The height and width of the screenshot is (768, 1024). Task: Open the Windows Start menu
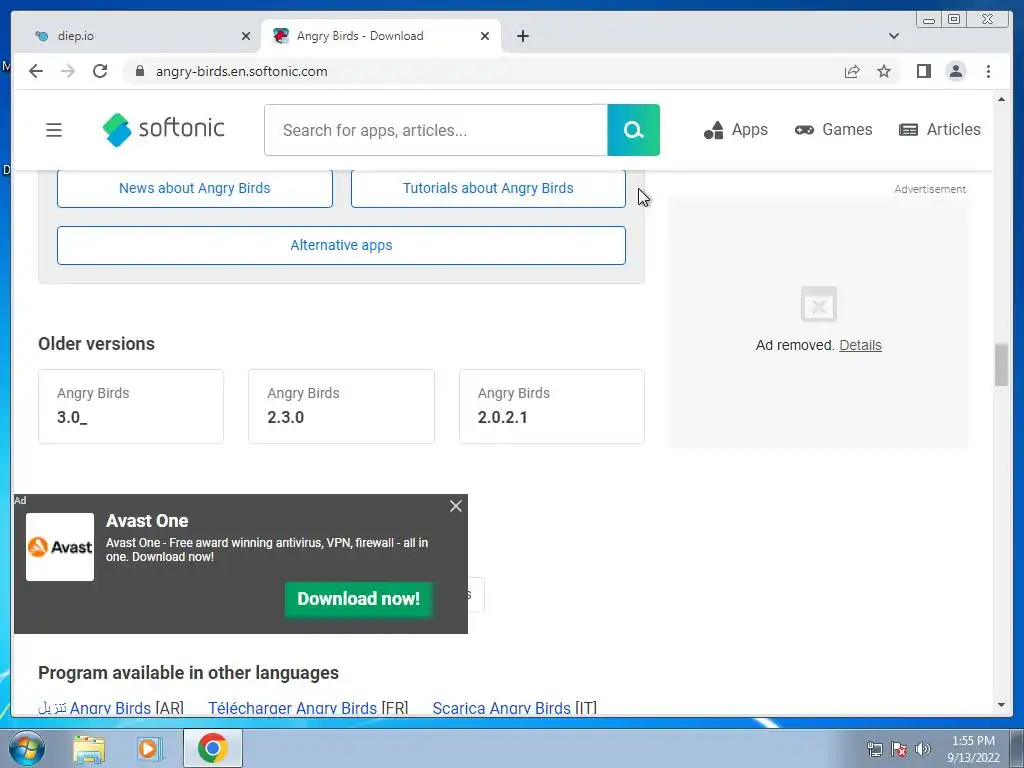click(x=27, y=748)
